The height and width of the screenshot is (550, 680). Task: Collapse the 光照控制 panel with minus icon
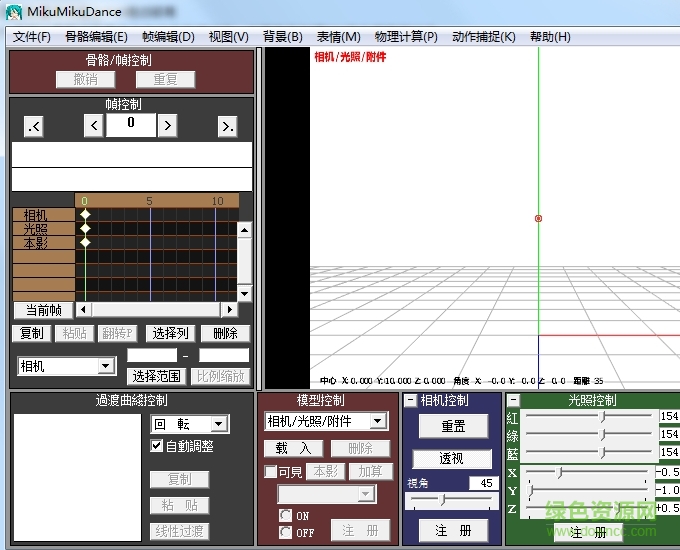[514, 400]
